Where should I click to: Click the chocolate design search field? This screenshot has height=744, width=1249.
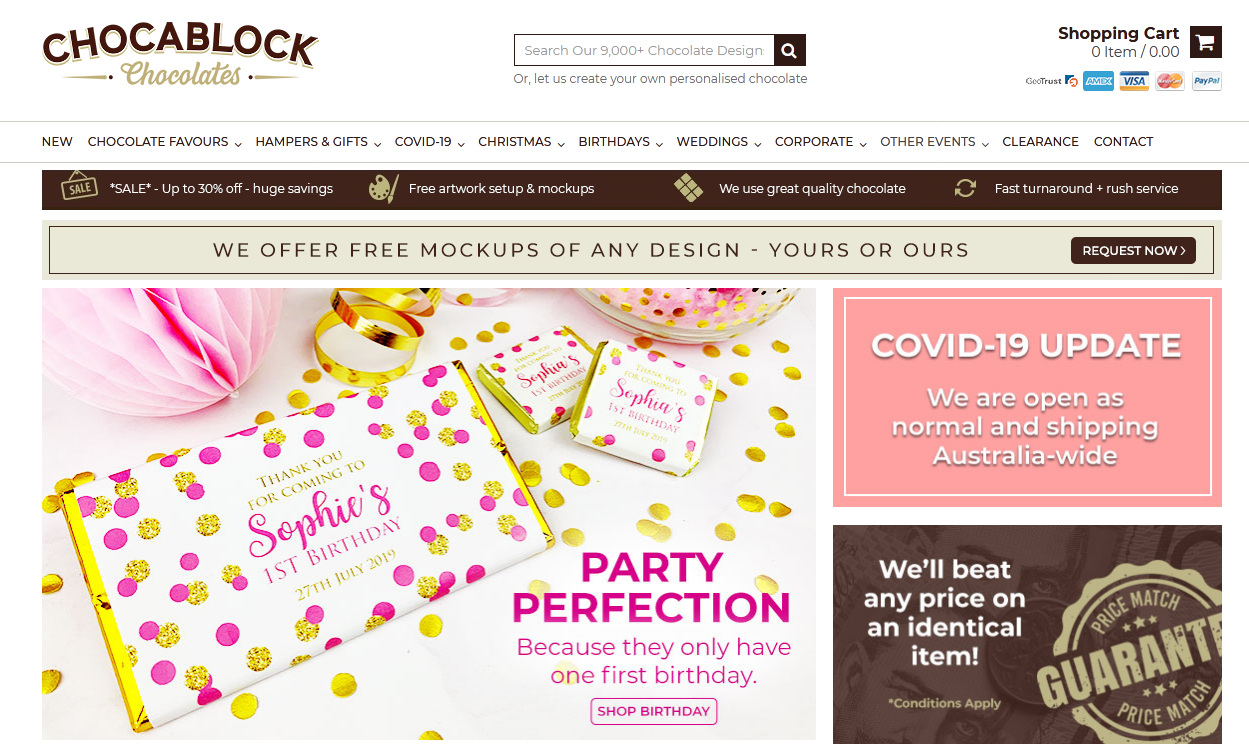[x=644, y=50]
